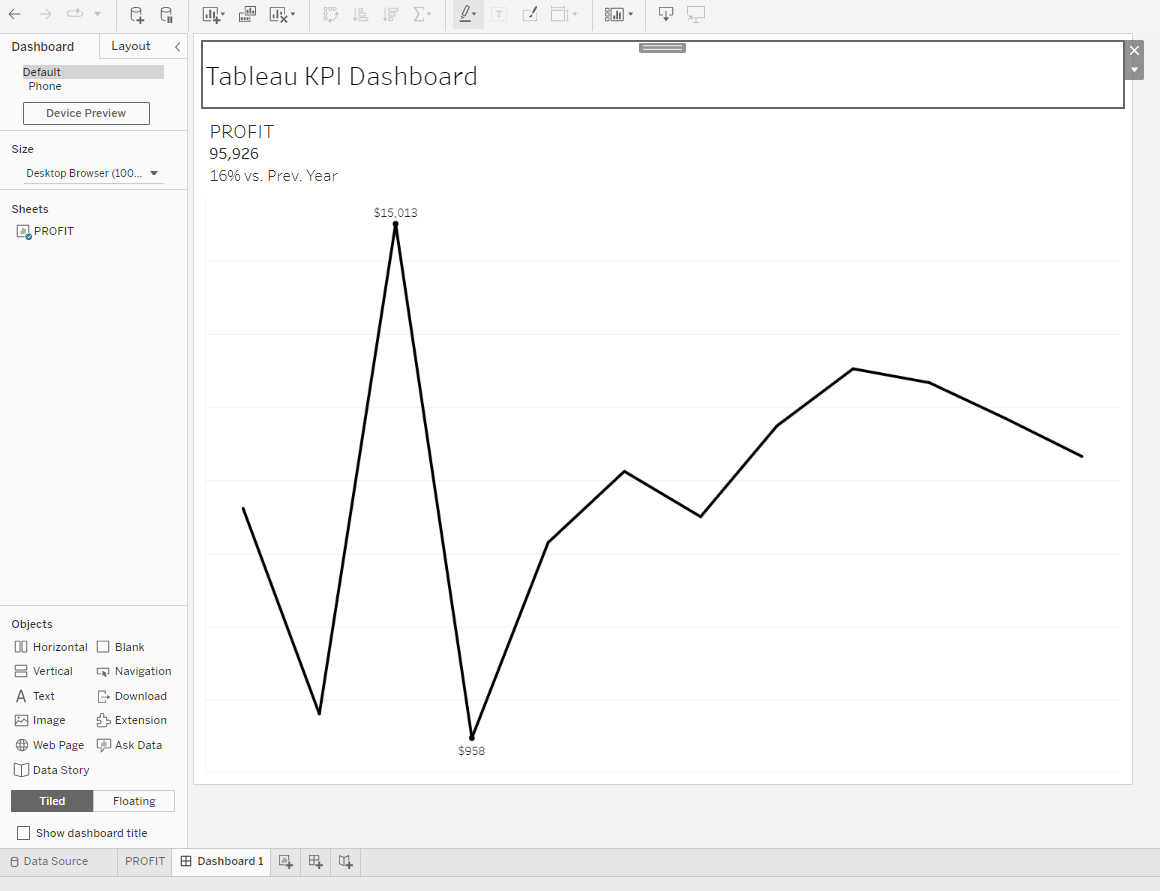Click the Duplicate sheet icon
Image resolution: width=1160 pixels, height=891 pixels.
point(247,15)
